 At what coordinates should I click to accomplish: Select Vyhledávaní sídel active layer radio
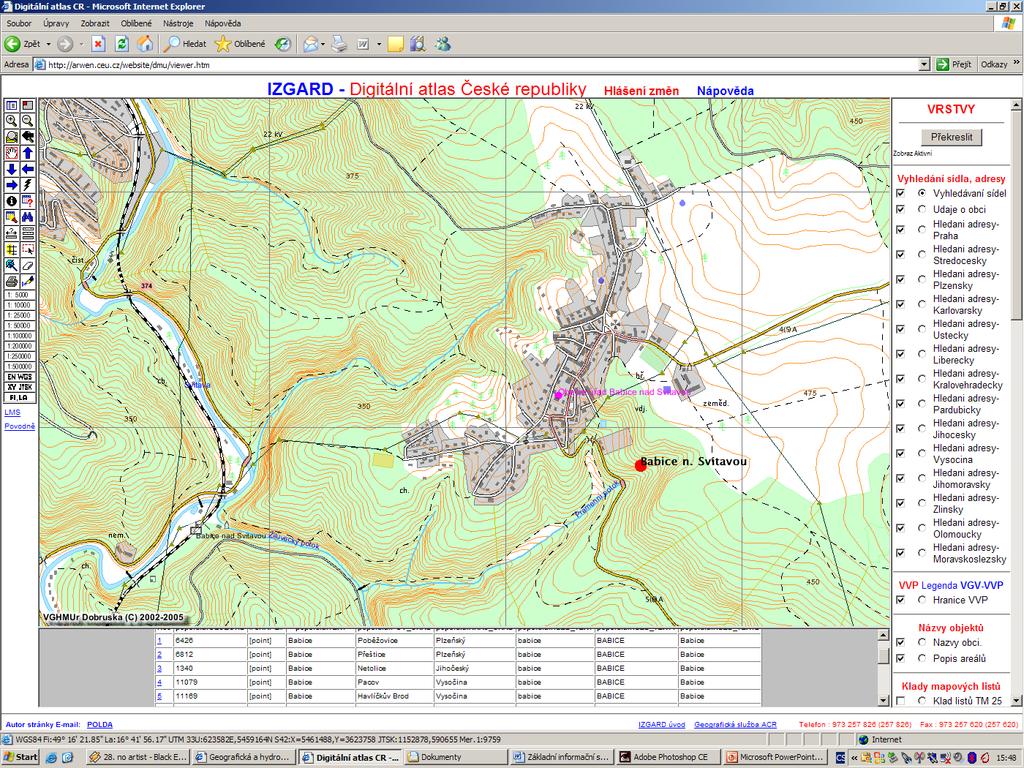[921, 193]
